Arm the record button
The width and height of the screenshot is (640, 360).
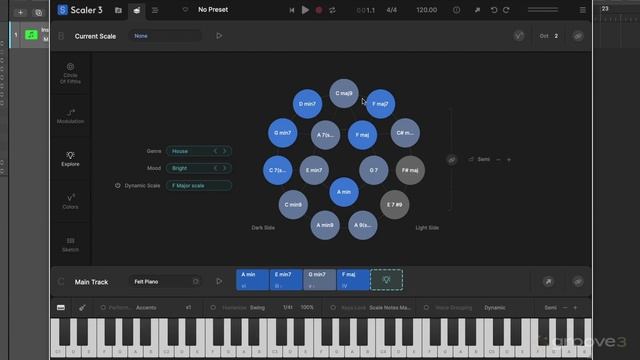[x=319, y=10]
